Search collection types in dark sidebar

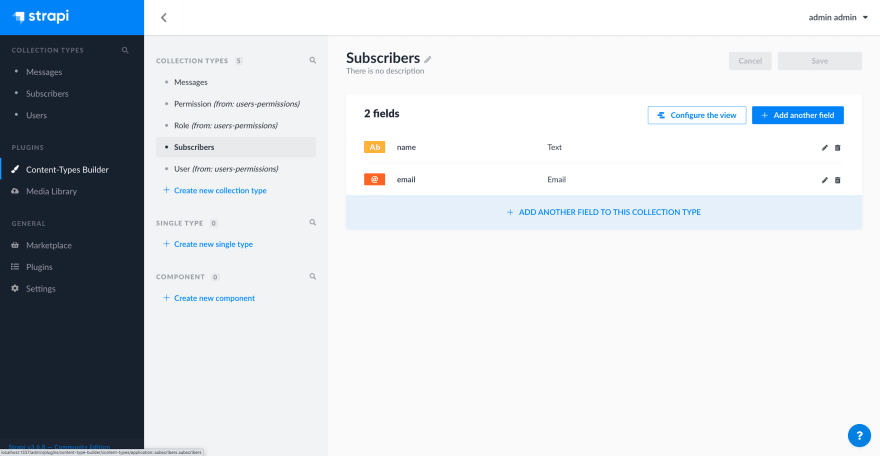125,50
